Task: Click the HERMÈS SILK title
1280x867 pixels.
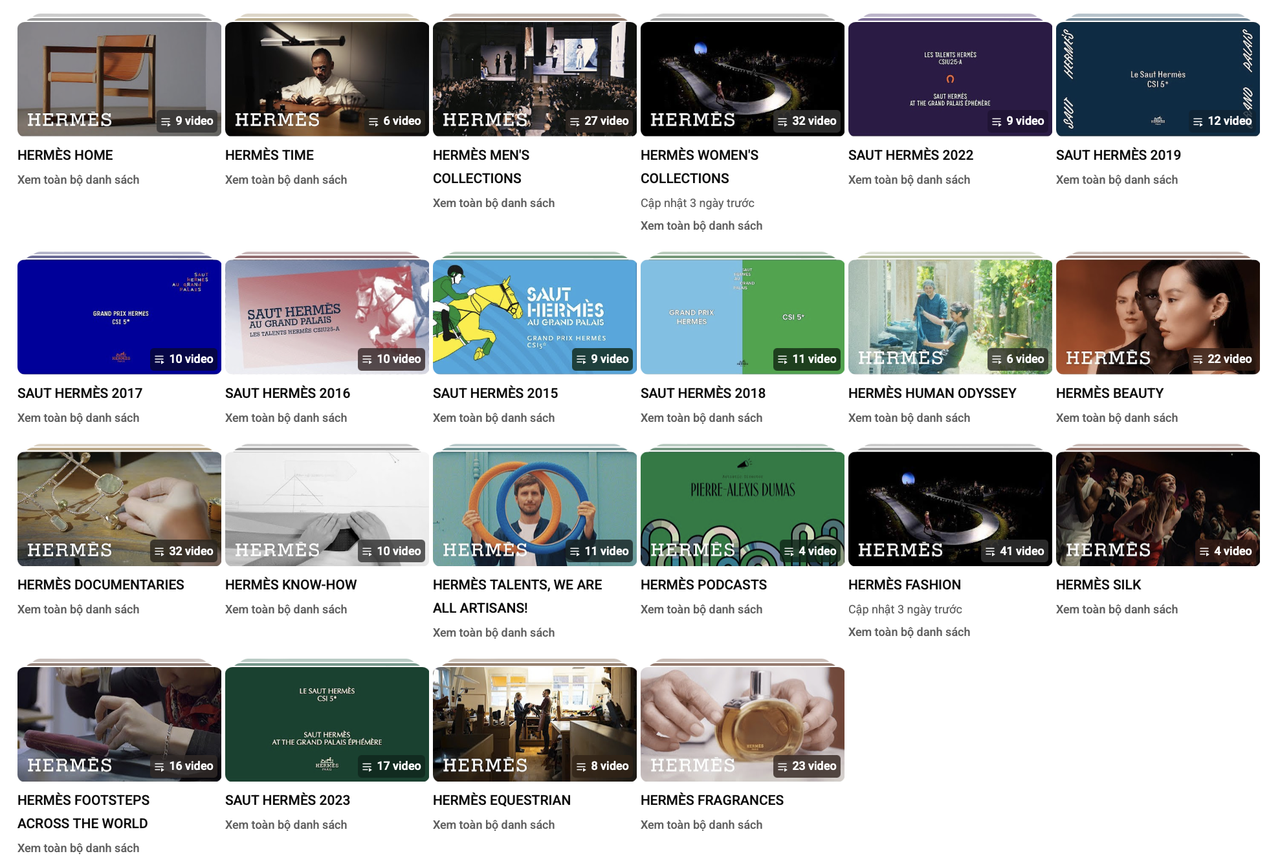Action: pyautogui.click(x=1098, y=585)
